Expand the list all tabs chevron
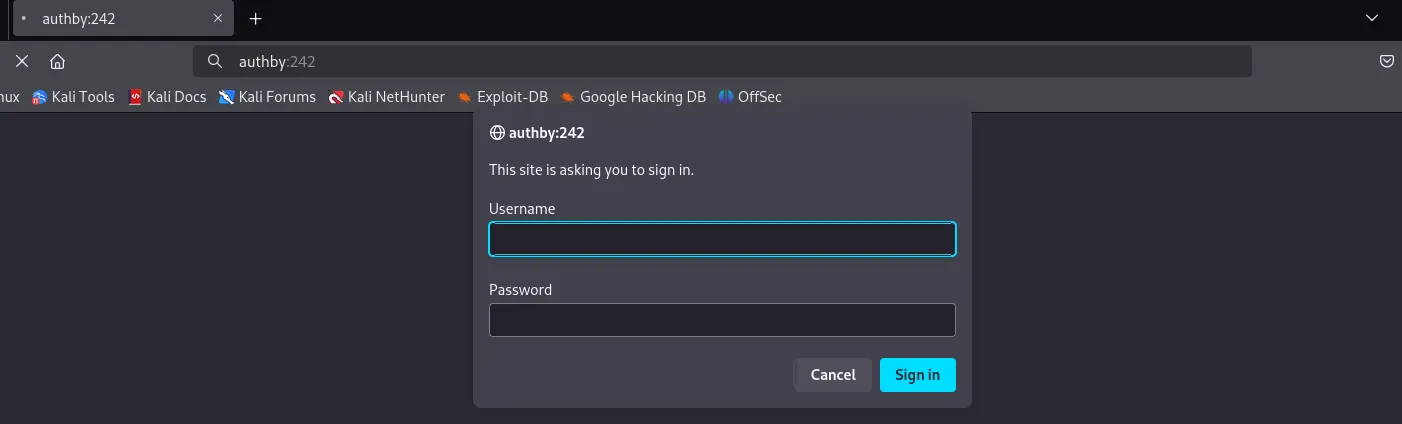This screenshot has width=1402, height=424. pos(1371,18)
